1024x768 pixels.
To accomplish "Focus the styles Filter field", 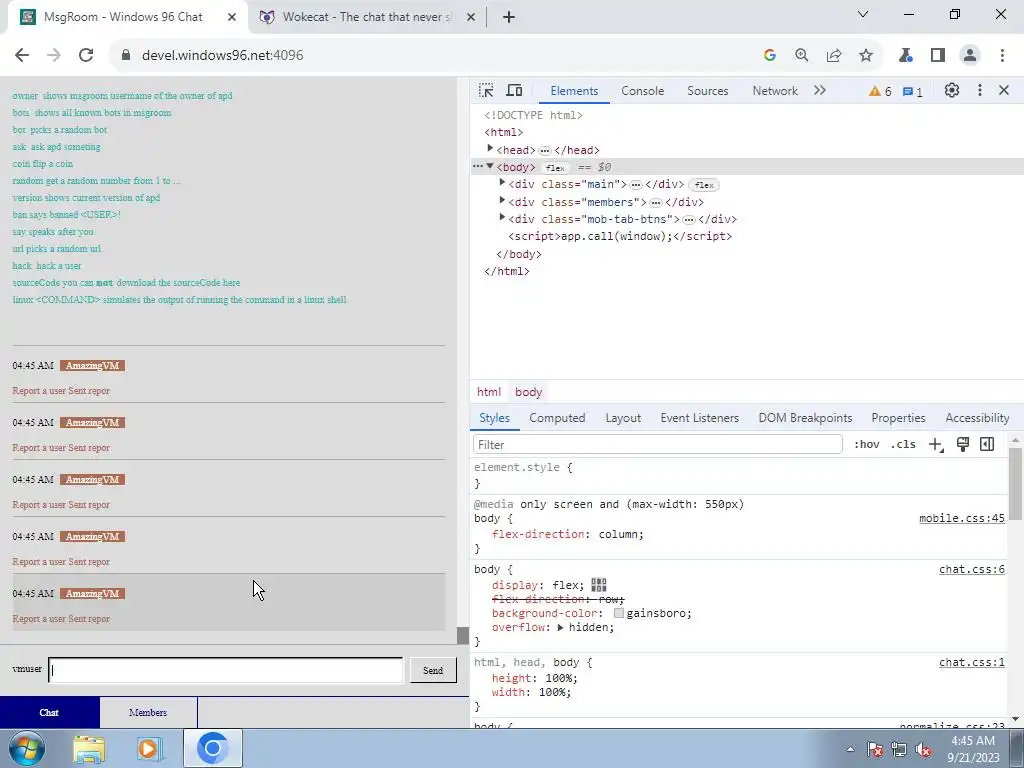I will point(658,445).
